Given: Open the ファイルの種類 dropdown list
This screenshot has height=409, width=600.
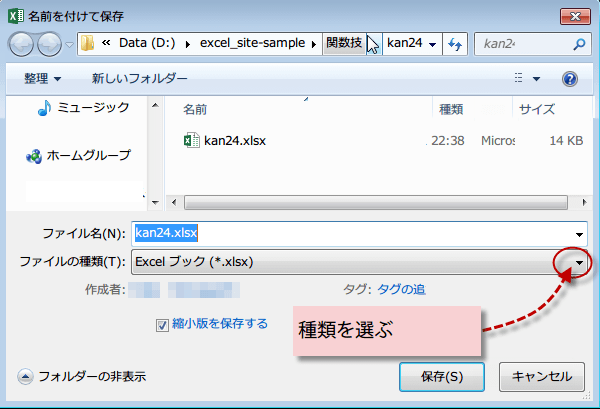Looking at the screenshot, I should [x=579, y=262].
